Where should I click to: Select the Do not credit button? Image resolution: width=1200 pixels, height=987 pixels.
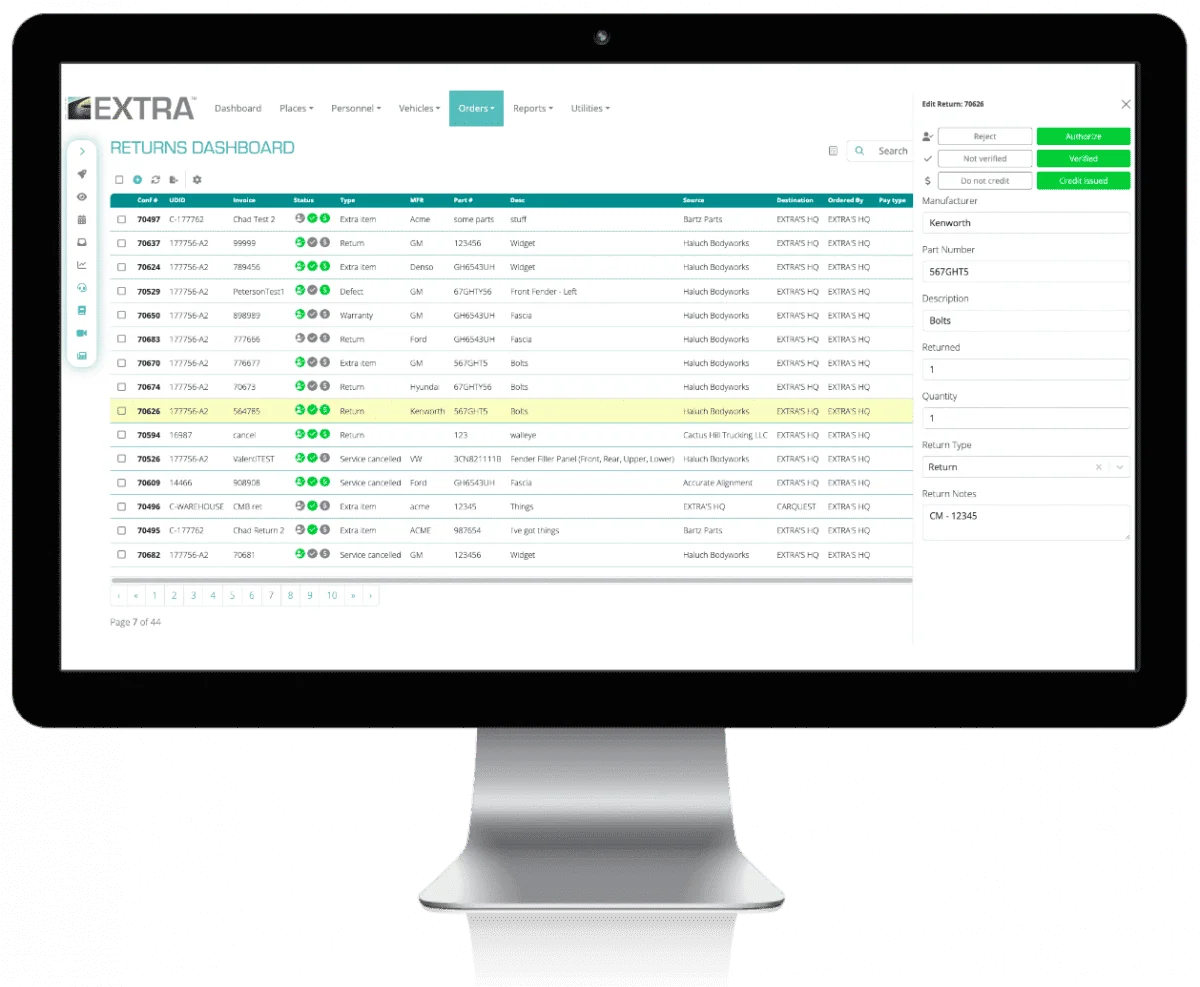click(985, 181)
